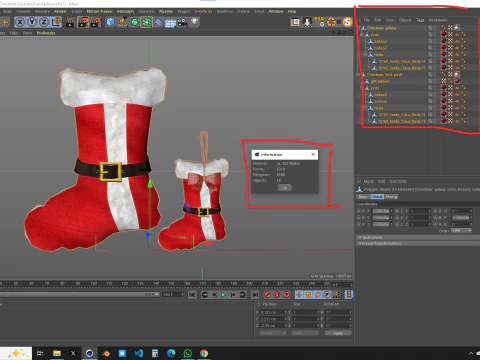Collapse the Christmas Sock pouf tree node
This screenshot has width=480, height=360.
tap(359, 74)
